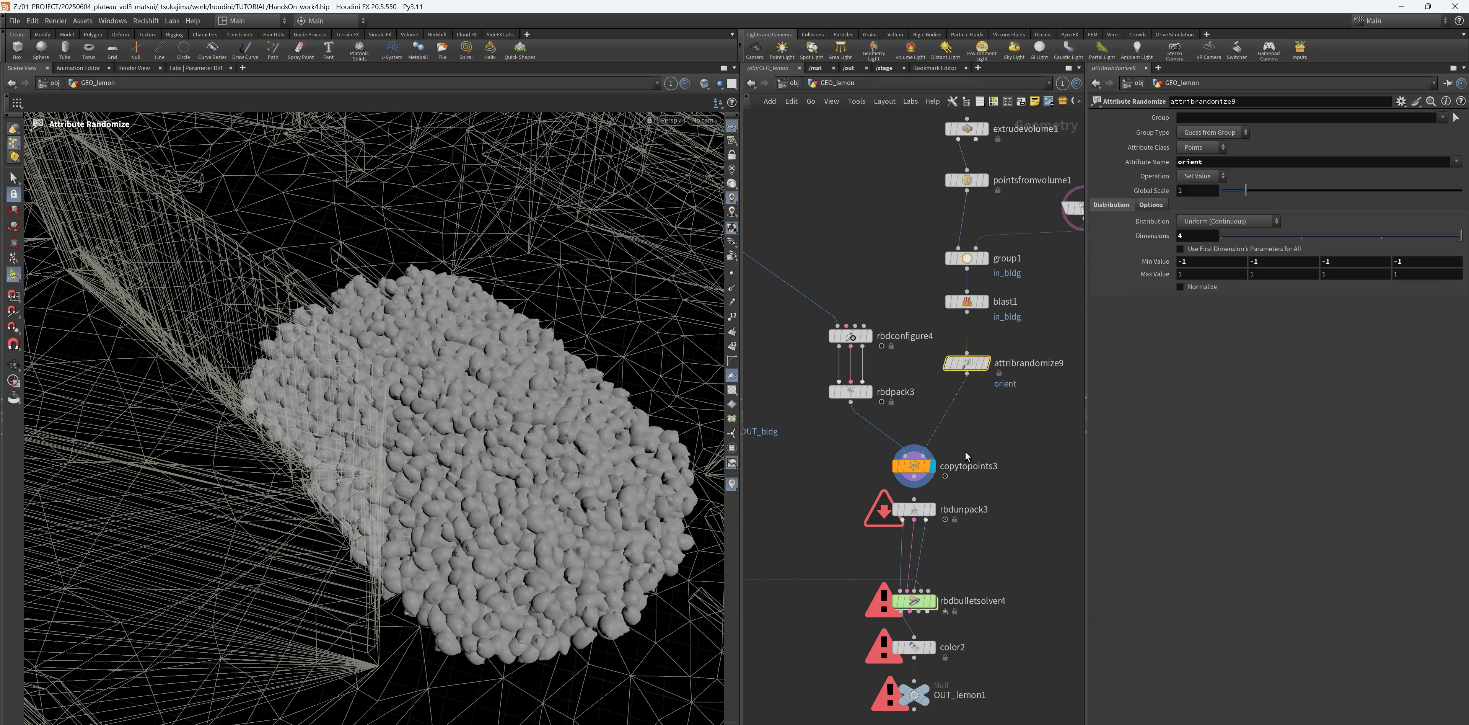Open the Attribute Class dropdown
The image size is (1469, 725).
tap(1202, 147)
